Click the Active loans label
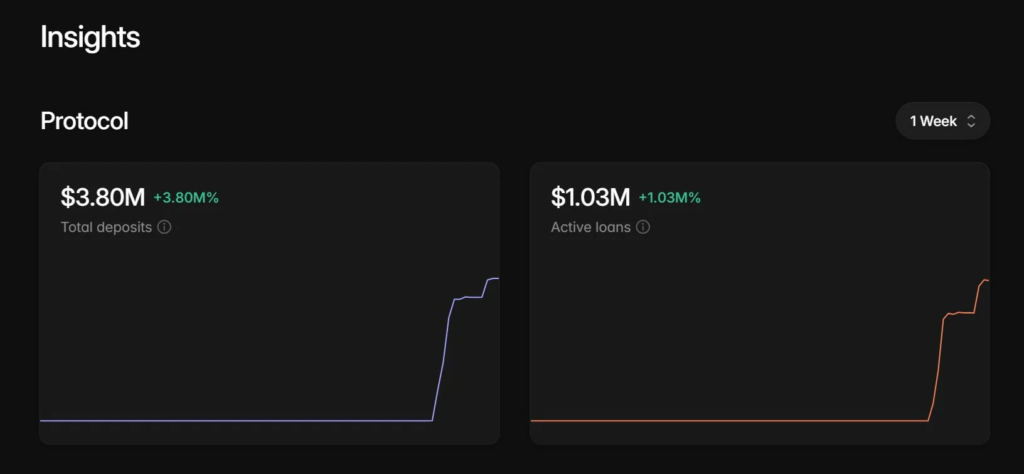The image size is (1024, 474). (x=591, y=227)
